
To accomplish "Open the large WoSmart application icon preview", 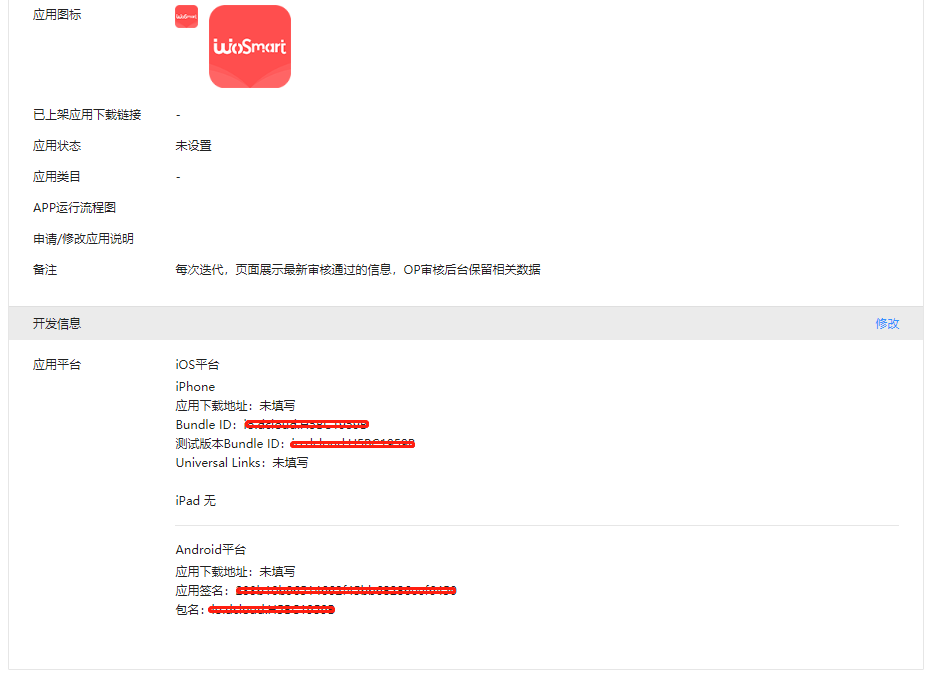I will pyautogui.click(x=249, y=46).
